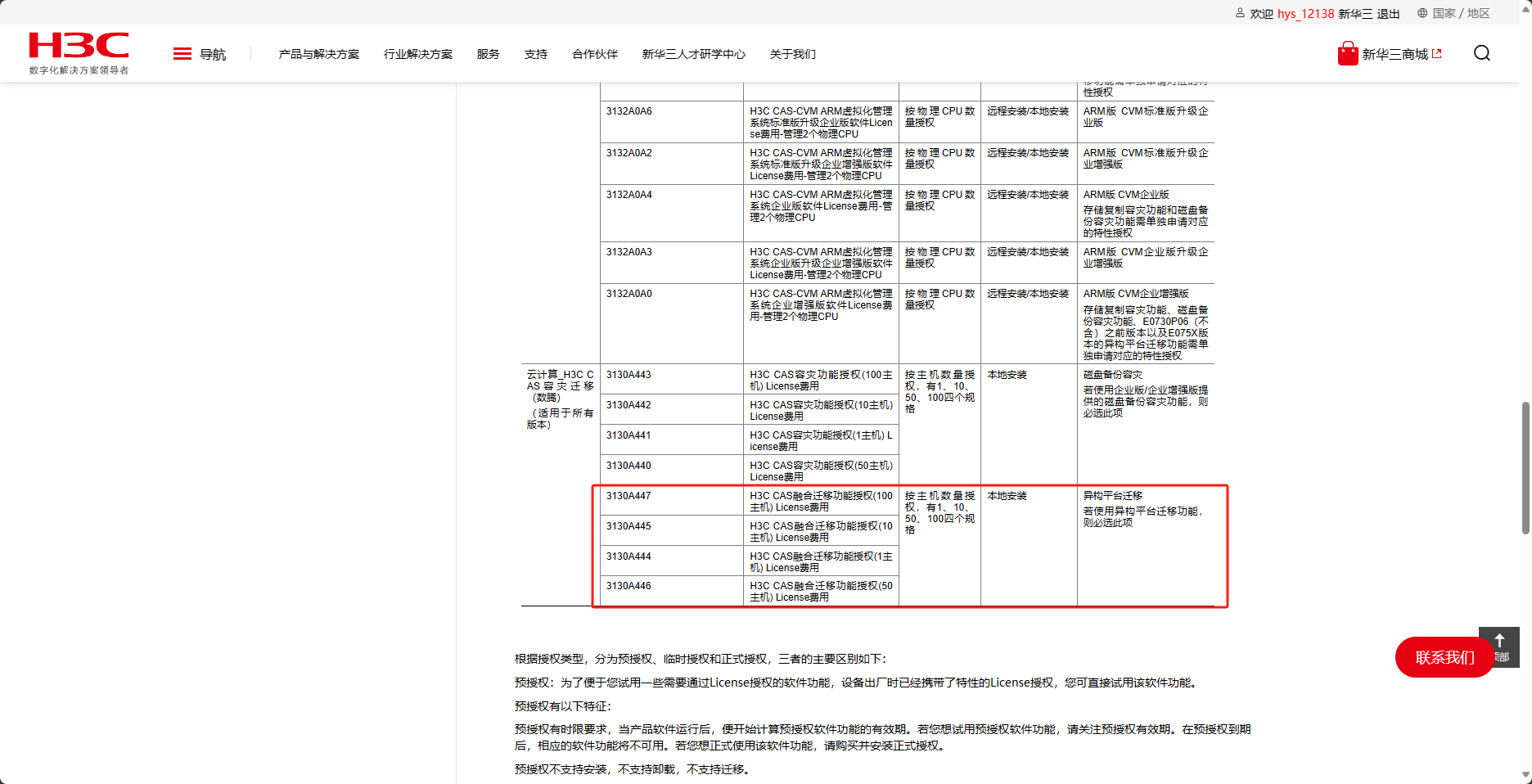Open the hamburger navigation menu icon
This screenshot has width=1532, height=784.
pyautogui.click(x=182, y=54)
